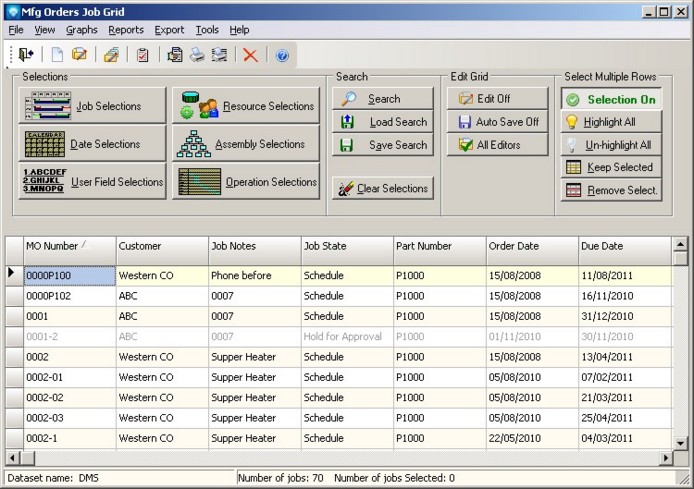
Task: Open help with the blue question icon
Action: coord(282,55)
